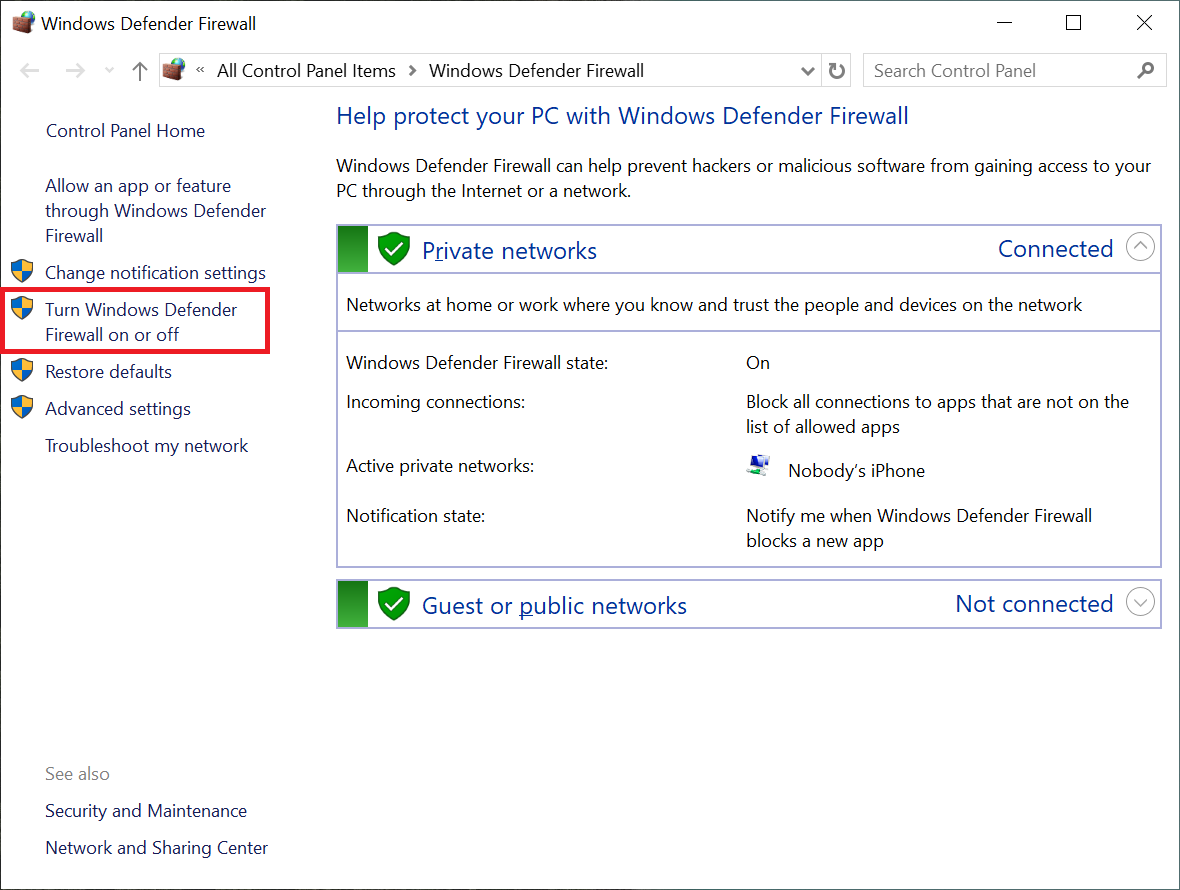Click the search magnifier icon
The height and width of the screenshot is (890, 1180).
click(x=1146, y=71)
